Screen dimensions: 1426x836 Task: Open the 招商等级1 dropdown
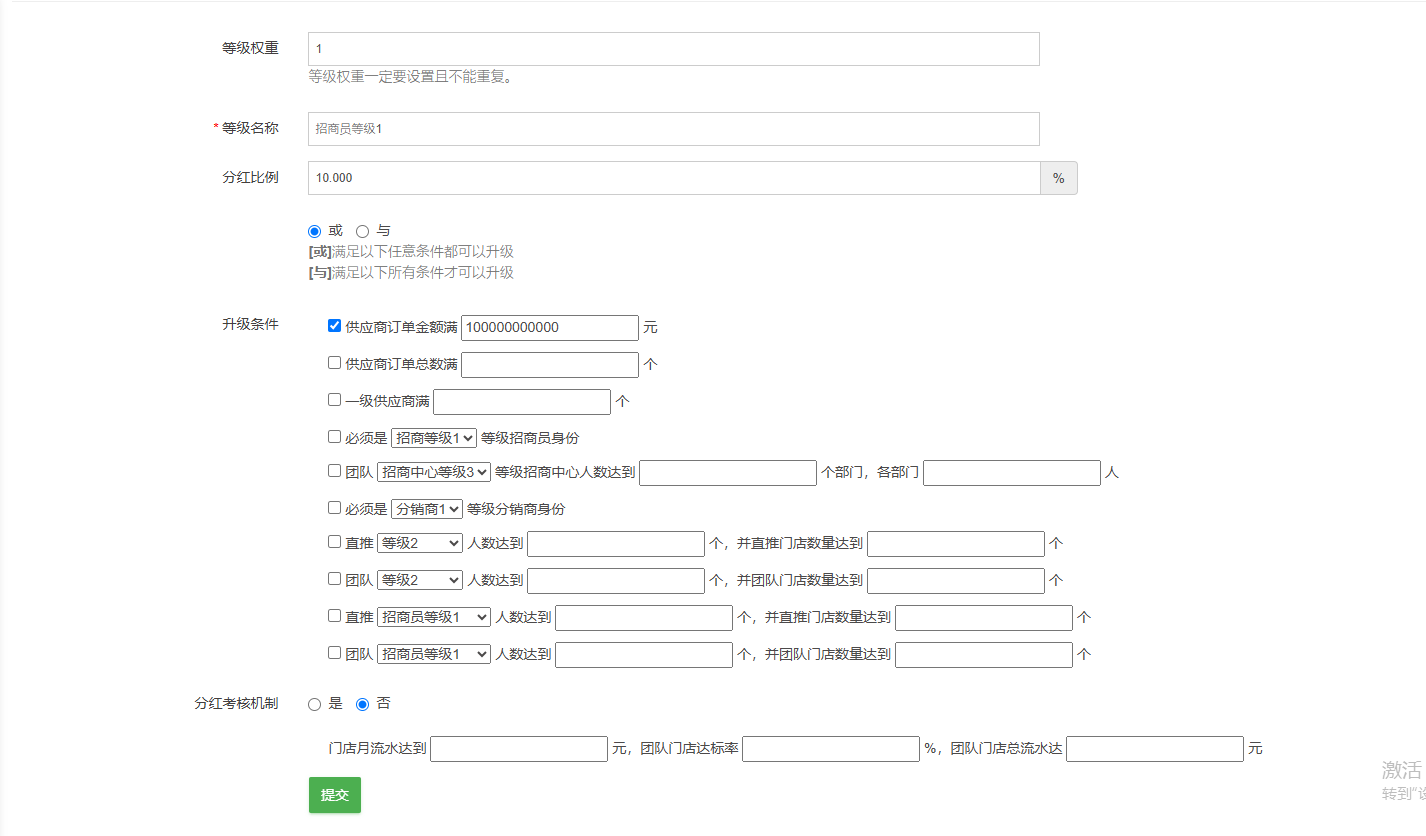click(434, 438)
